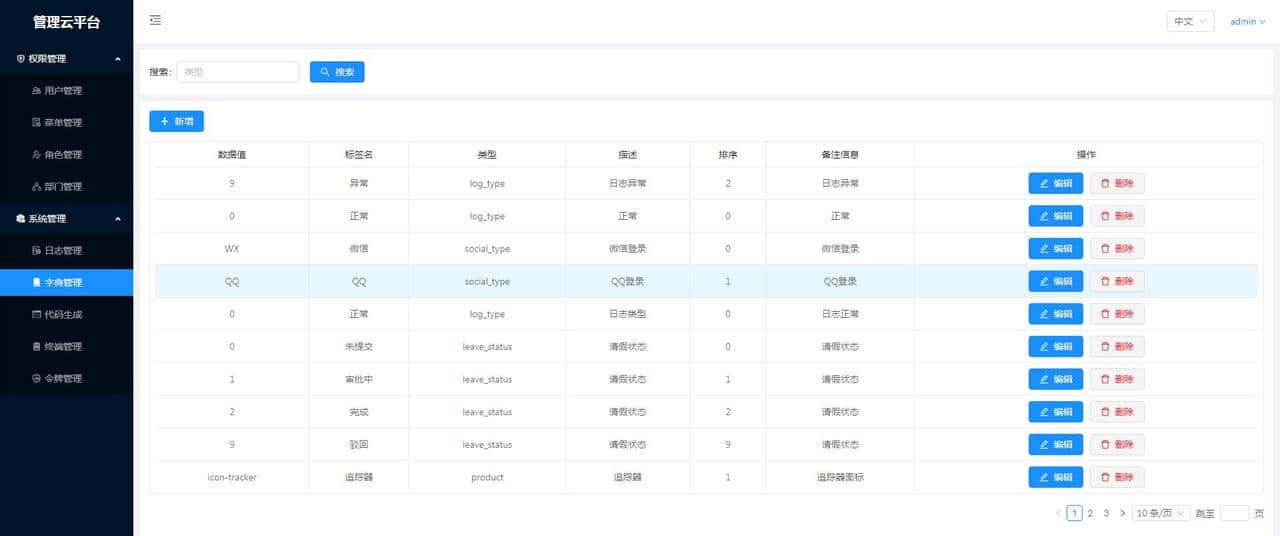Edit the 审批中 leave_status row
Screen dimensions: 1280x536
1056,380
